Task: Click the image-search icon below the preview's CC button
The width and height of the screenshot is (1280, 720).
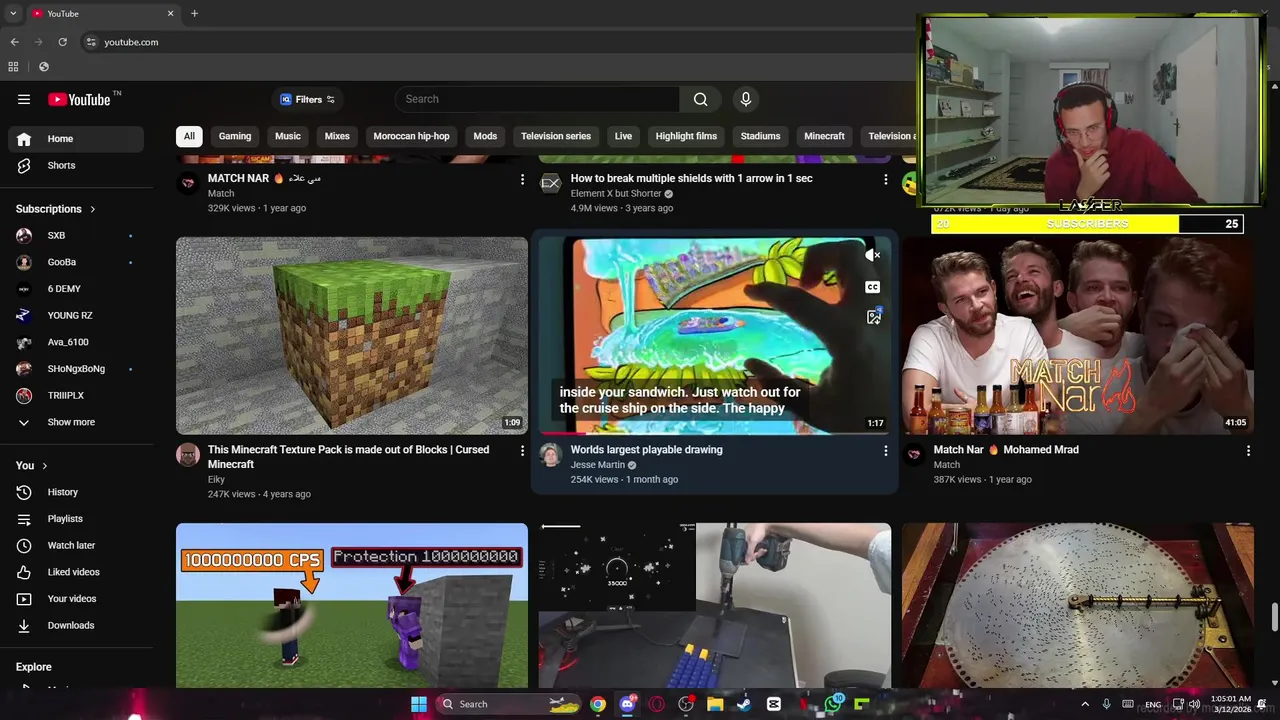Action: point(873,317)
